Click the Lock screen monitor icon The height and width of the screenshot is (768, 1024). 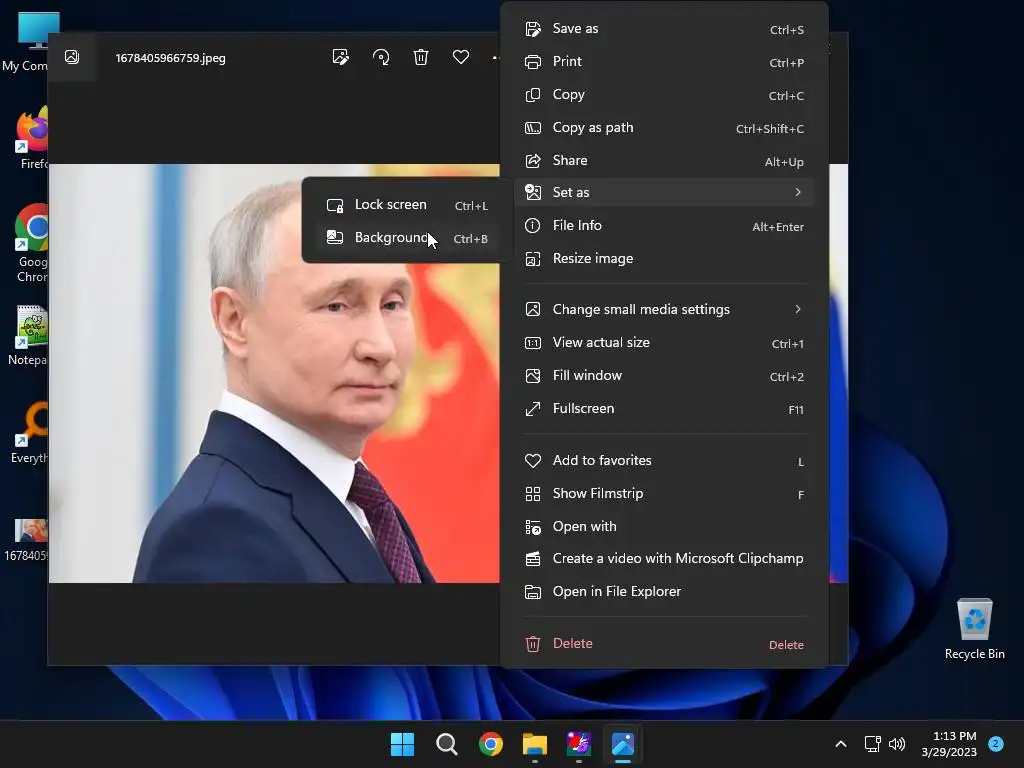(335, 206)
